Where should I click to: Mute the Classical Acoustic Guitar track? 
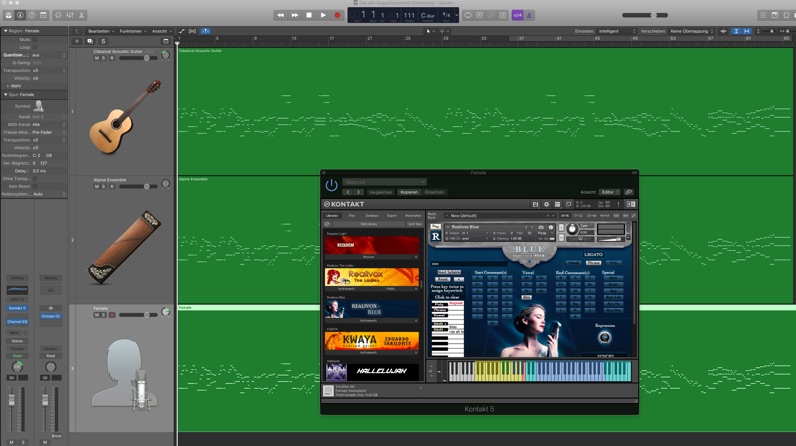pos(96,58)
